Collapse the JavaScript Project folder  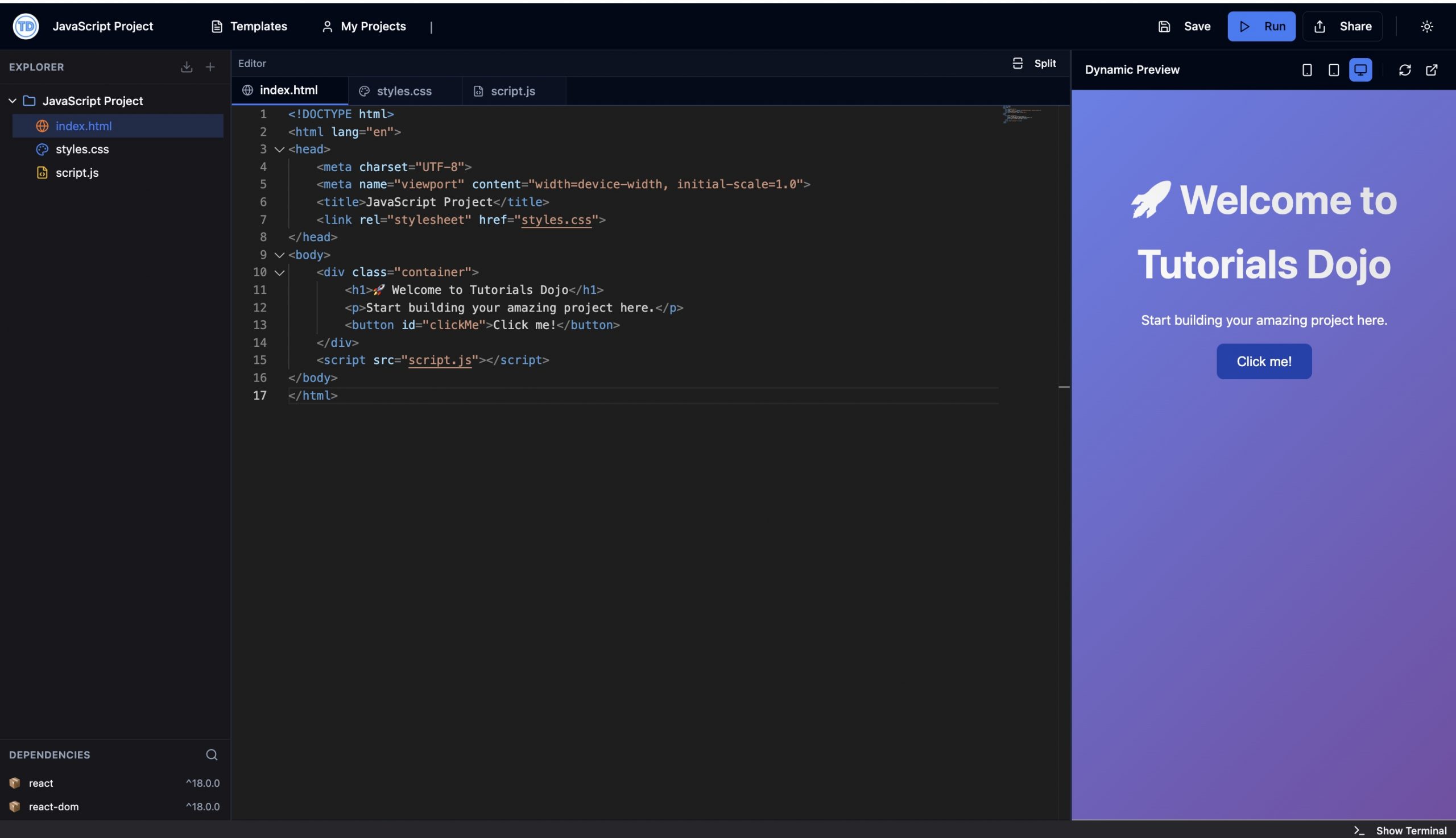coord(12,100)
